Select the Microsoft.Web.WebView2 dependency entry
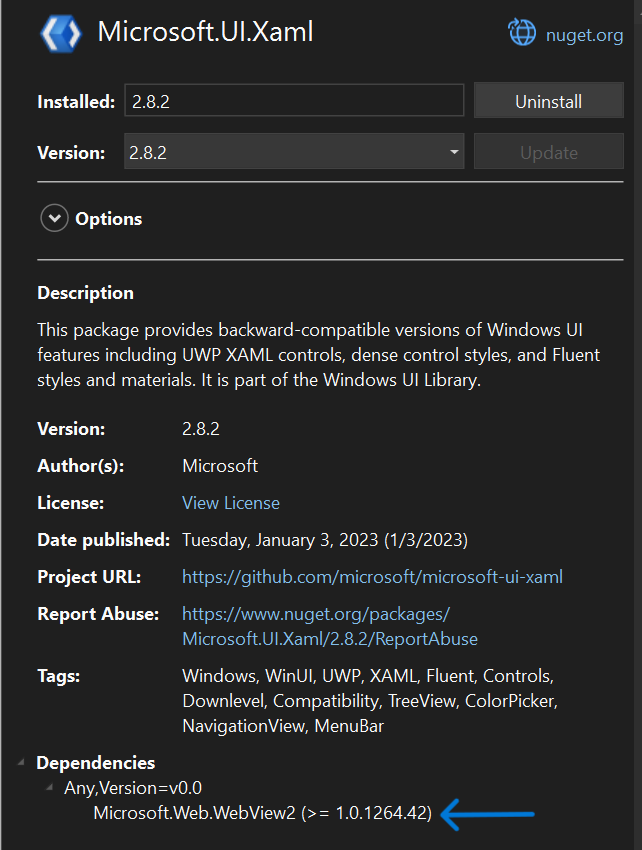This screenshot has height=850, width=642. click(x=258, y=813)
